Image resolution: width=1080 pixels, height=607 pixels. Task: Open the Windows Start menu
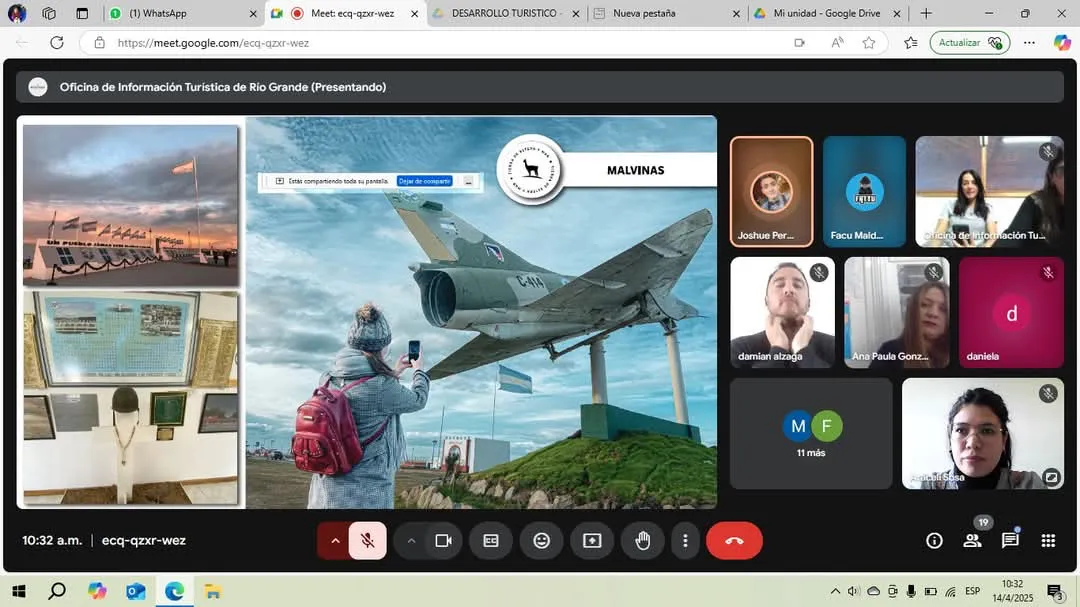pyautogui.click(x=19, y=591)
